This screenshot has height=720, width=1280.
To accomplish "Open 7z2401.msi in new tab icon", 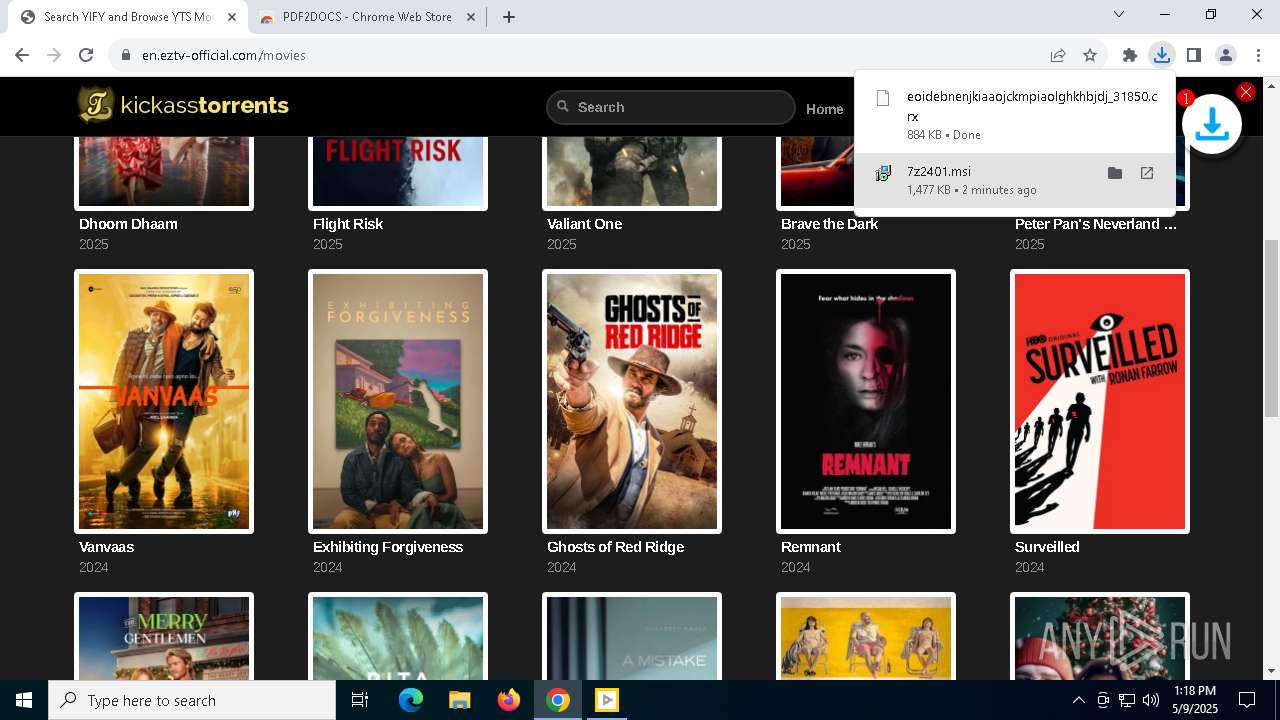I will (1147, 173).
